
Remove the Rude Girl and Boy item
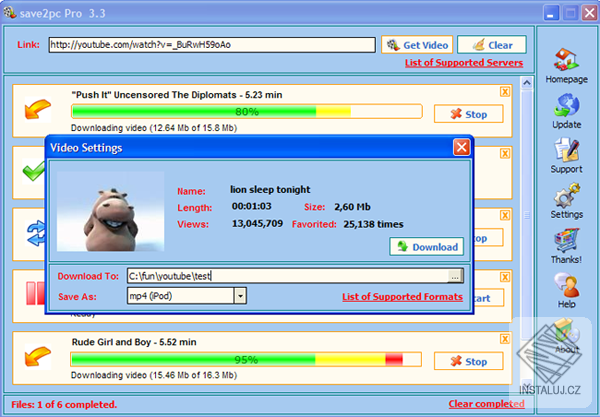[505, 339]
